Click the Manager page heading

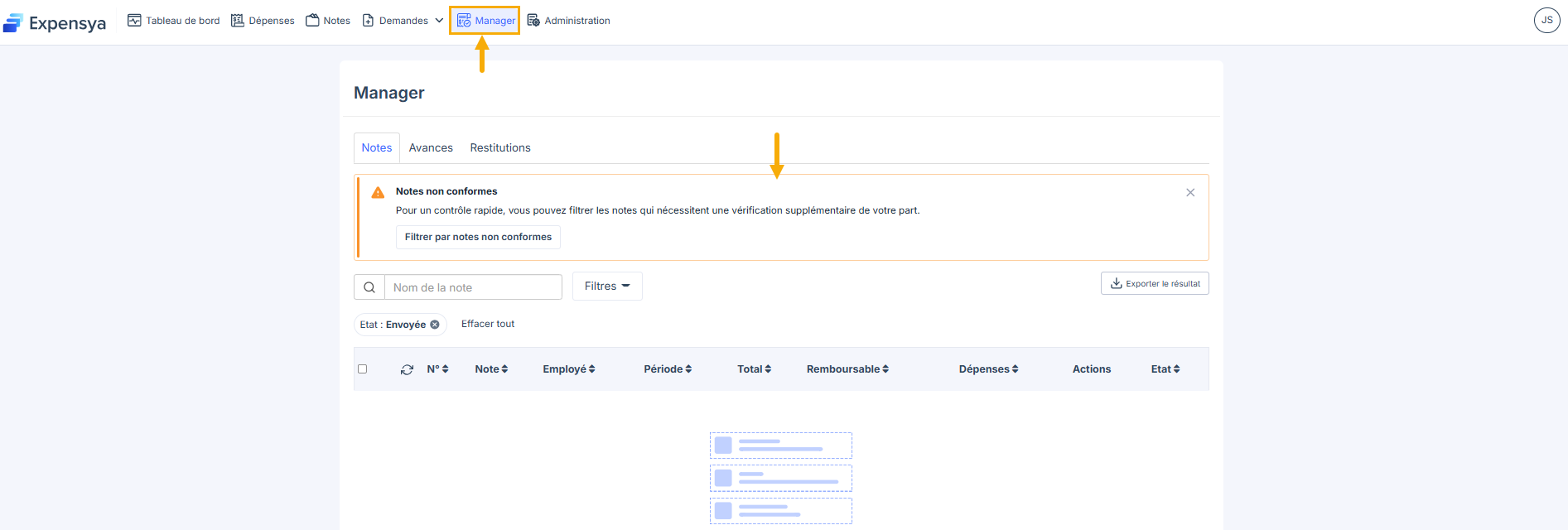pyautogui.click(x=389, y=93)
